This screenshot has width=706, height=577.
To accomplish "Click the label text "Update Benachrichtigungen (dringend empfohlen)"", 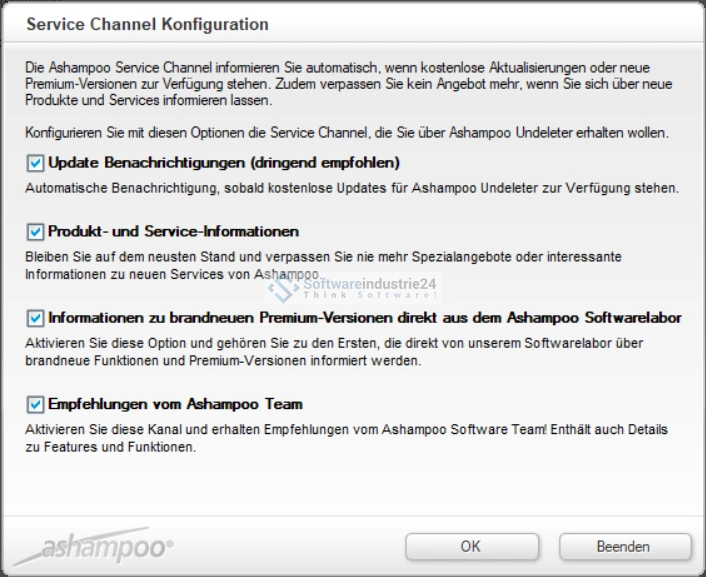I will coord(224,163).
